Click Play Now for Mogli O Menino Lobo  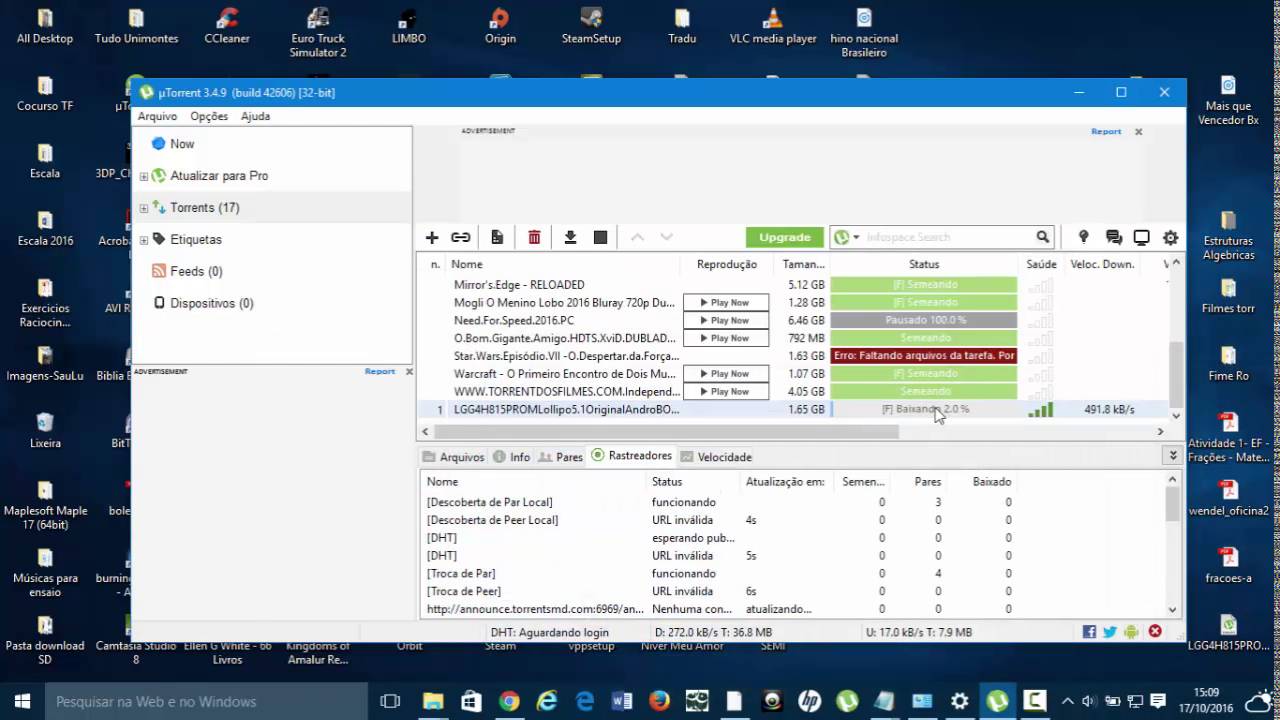tap(726, 302)
